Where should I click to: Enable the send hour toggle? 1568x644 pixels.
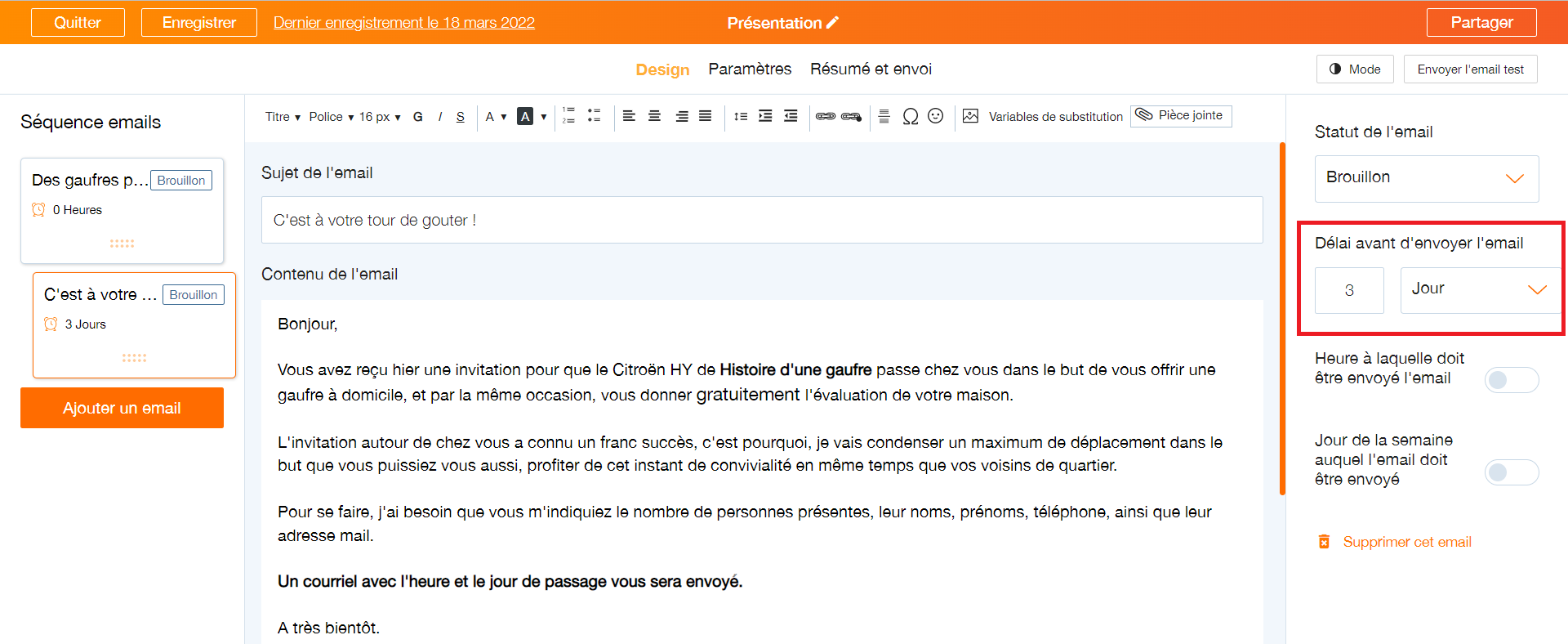(x=1512, y=380)
